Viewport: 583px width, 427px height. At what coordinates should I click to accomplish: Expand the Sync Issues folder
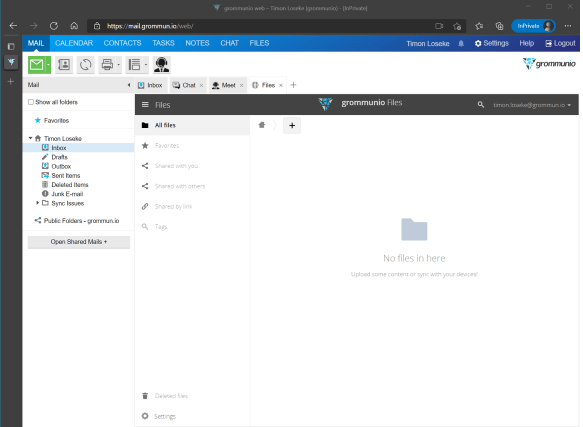(37, 203)
